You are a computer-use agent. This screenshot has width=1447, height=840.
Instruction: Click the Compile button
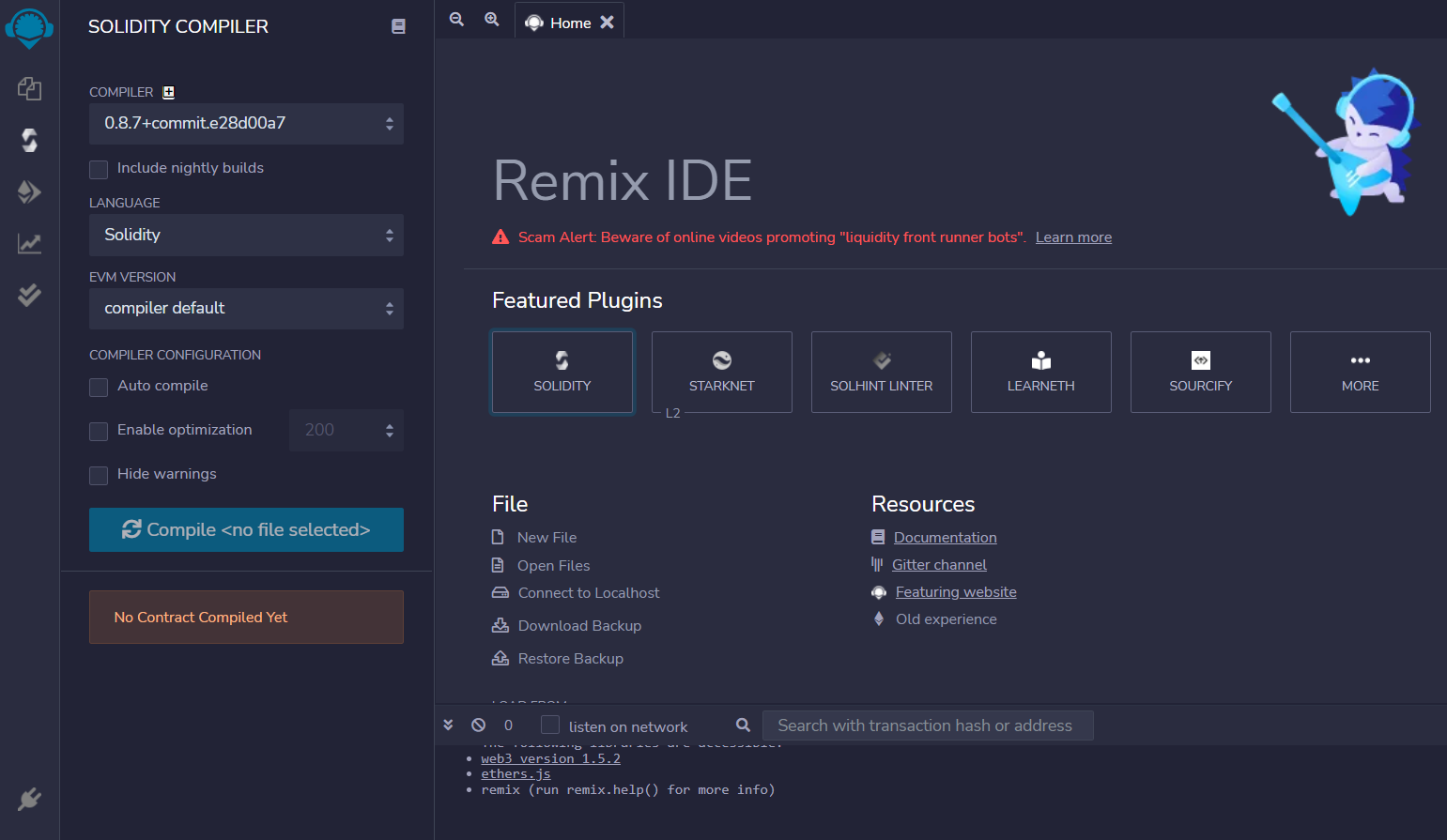[x=246, y=529]
